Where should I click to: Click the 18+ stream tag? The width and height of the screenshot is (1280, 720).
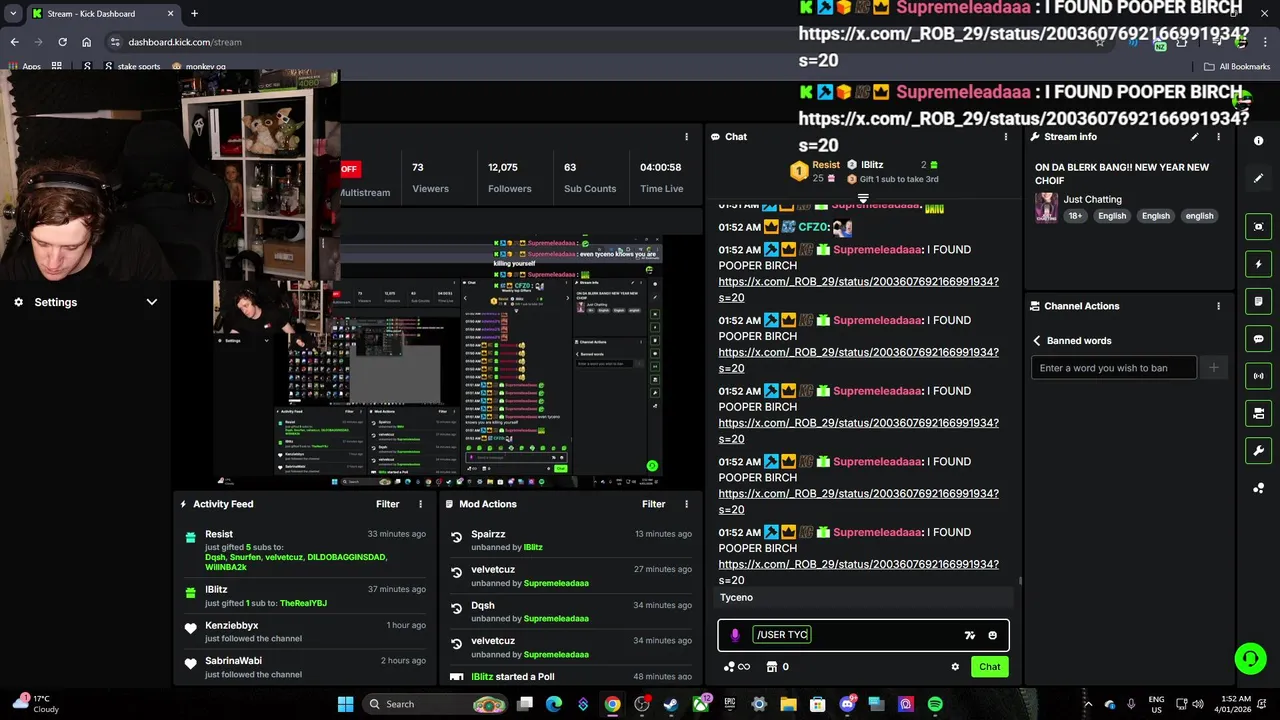(x=1074, y=216)
